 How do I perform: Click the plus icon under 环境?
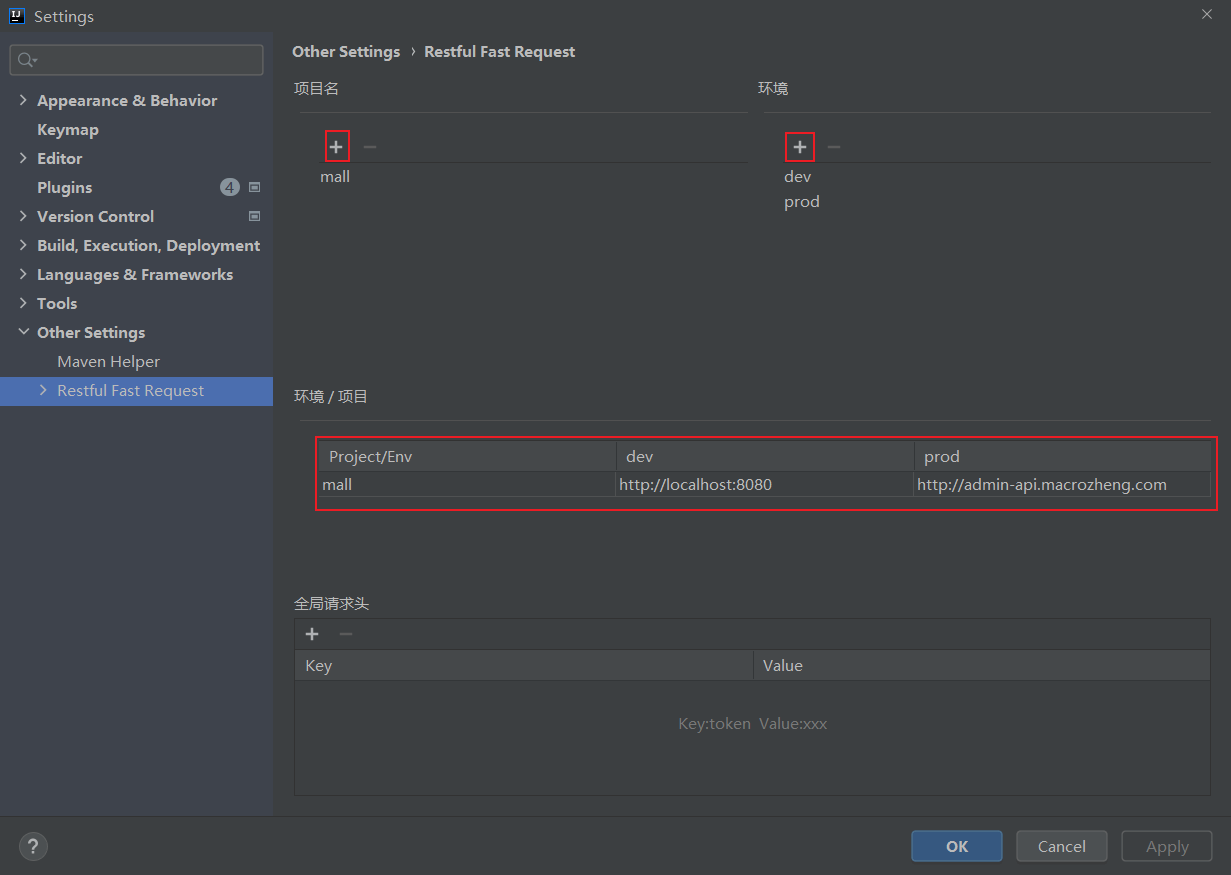[x=800, y=147]
